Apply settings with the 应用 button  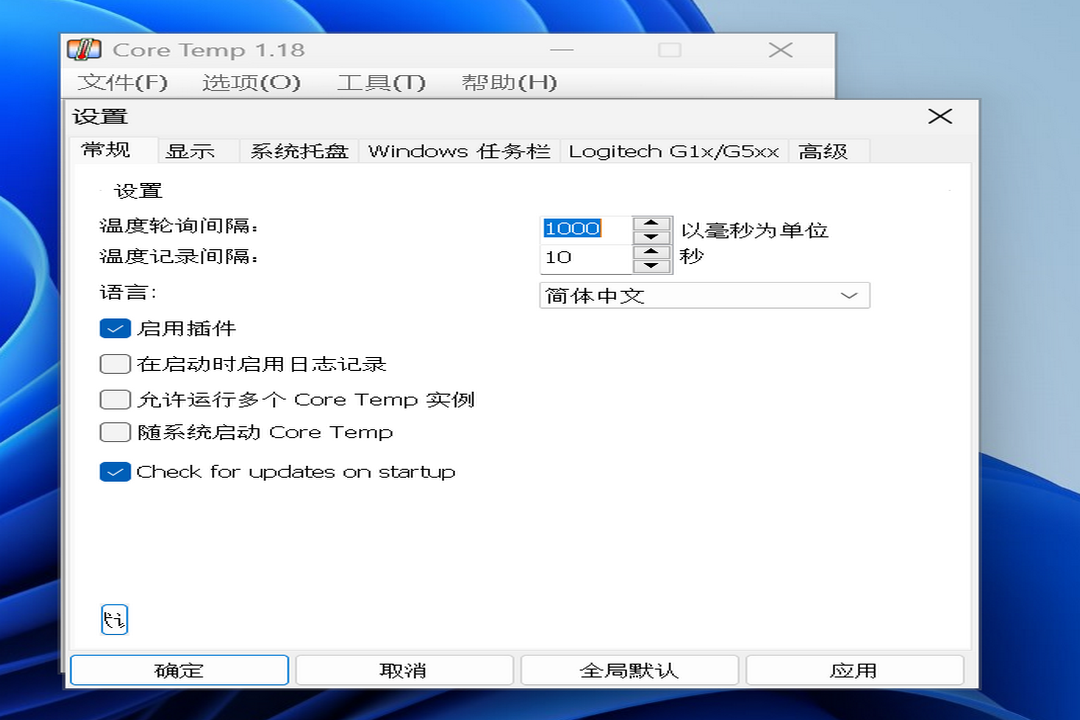855,669
